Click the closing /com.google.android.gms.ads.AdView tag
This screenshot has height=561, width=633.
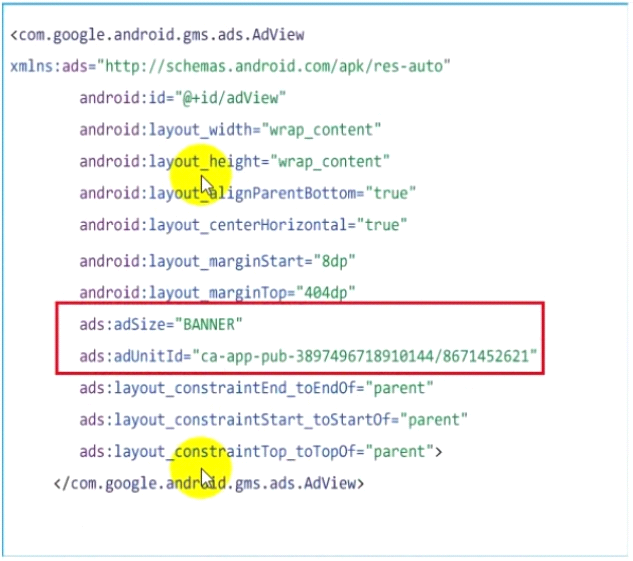[209, 484]
